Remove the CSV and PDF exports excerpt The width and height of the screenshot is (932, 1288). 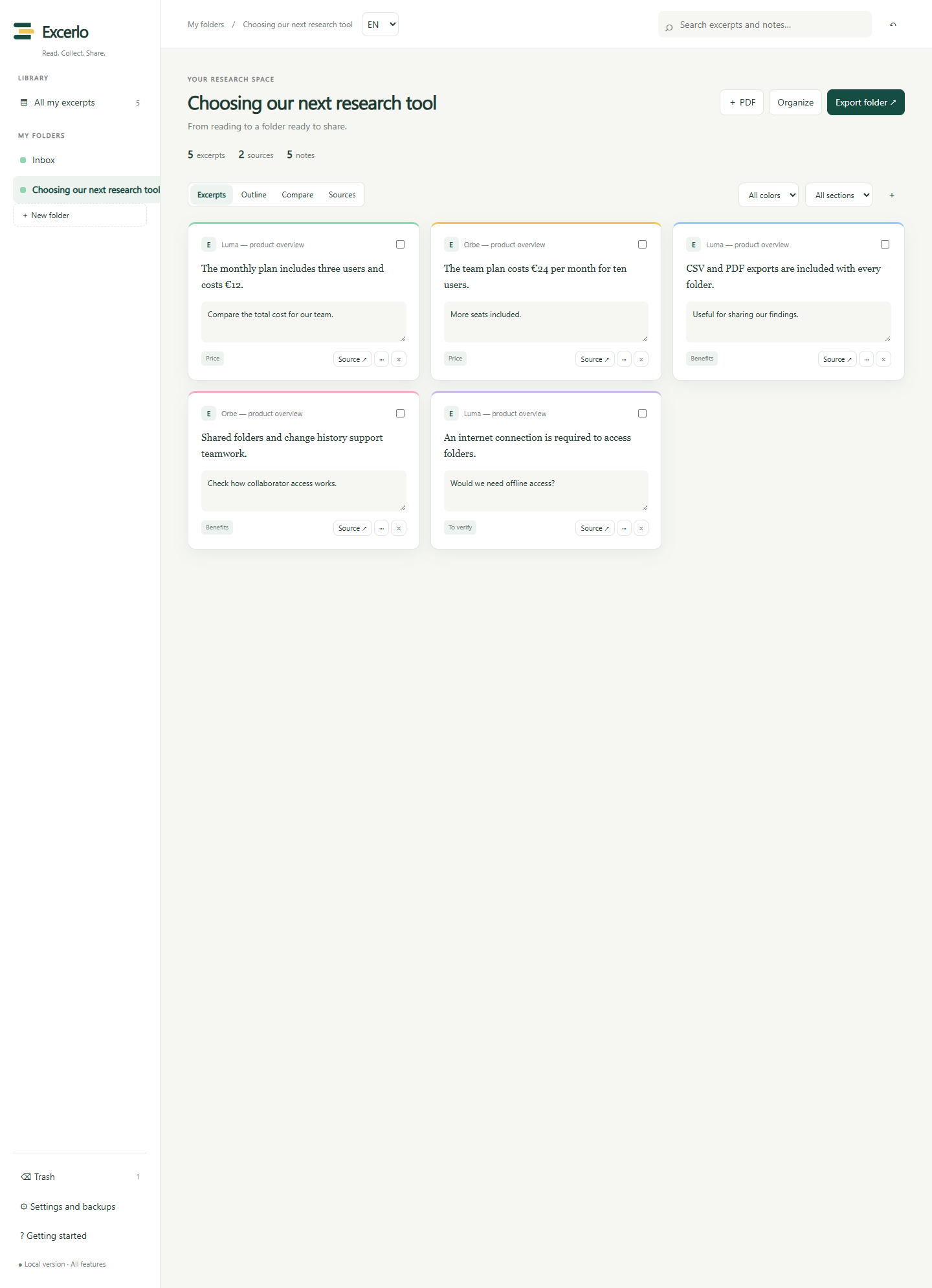[x=883, y=359]
